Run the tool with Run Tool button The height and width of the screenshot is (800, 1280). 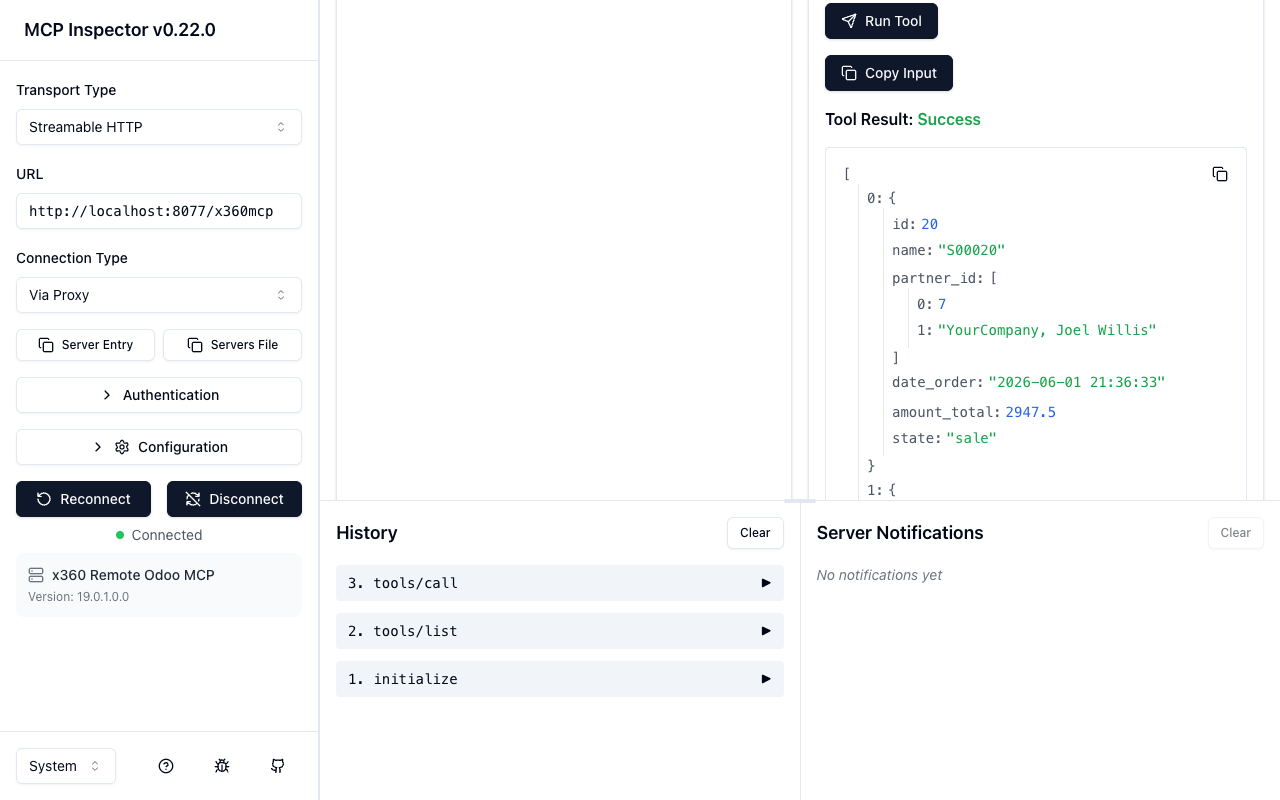tap(881, 21)
